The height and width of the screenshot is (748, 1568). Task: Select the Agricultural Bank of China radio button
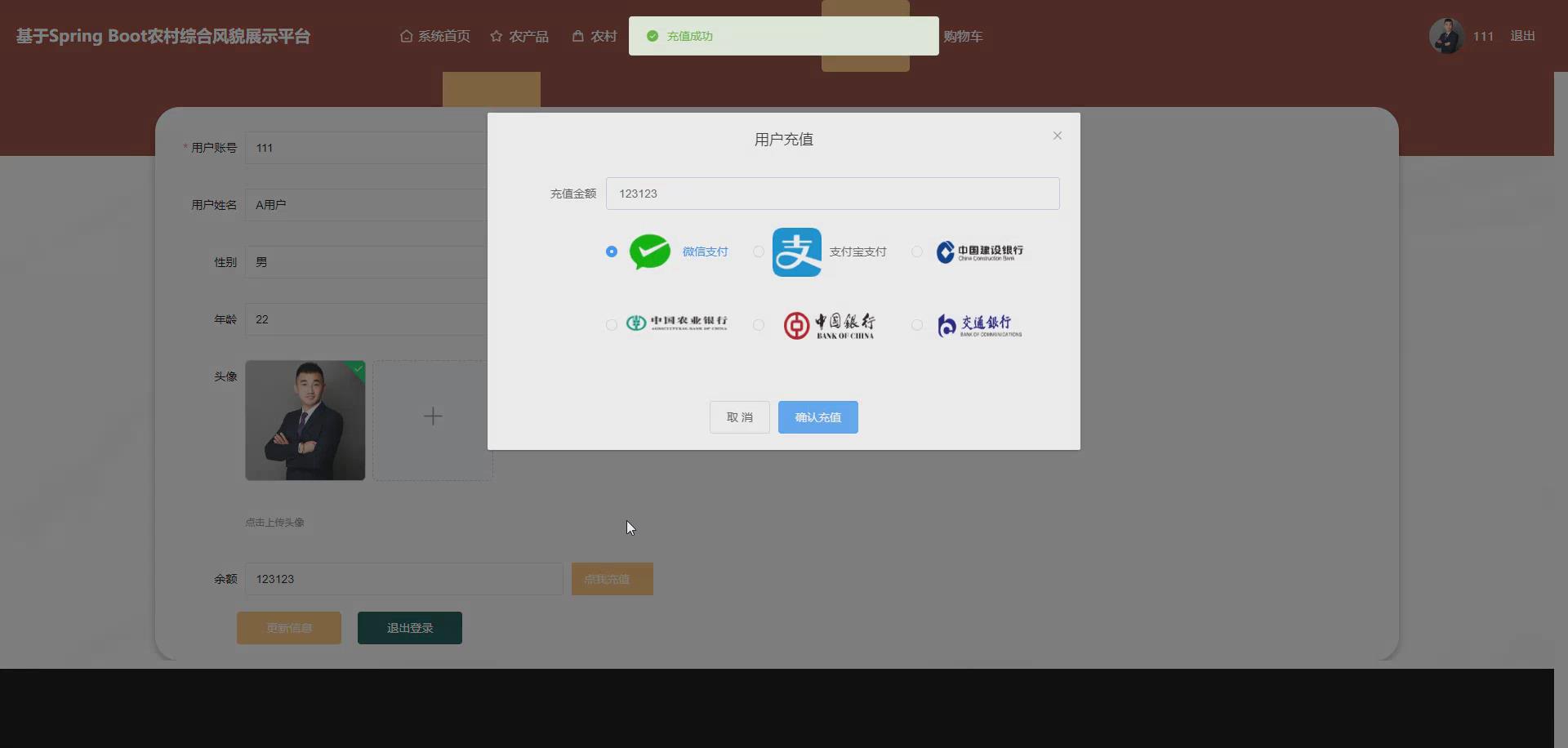(x=612, y=325)
